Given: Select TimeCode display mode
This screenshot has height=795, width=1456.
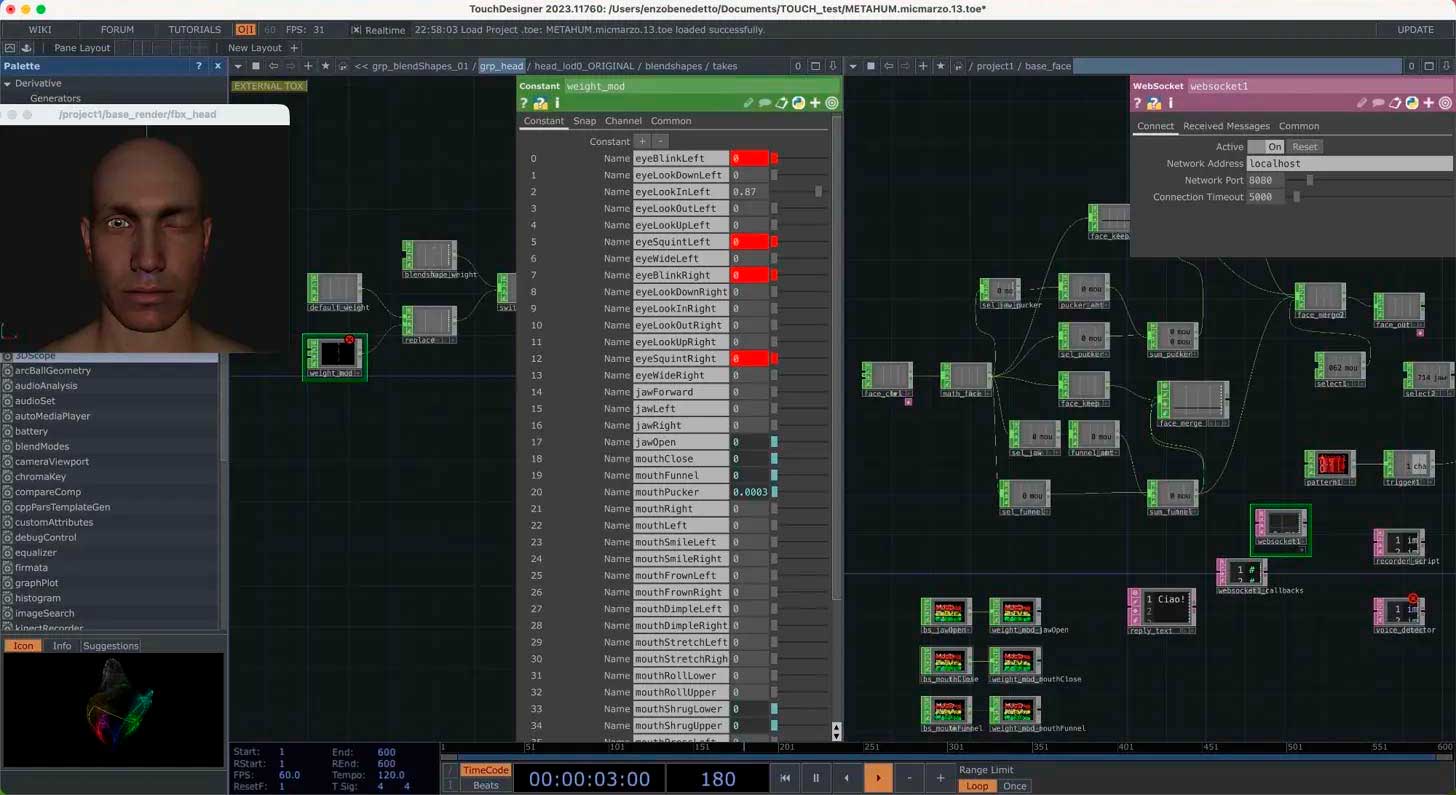Looking at the screenshot, I should [486, 770].
